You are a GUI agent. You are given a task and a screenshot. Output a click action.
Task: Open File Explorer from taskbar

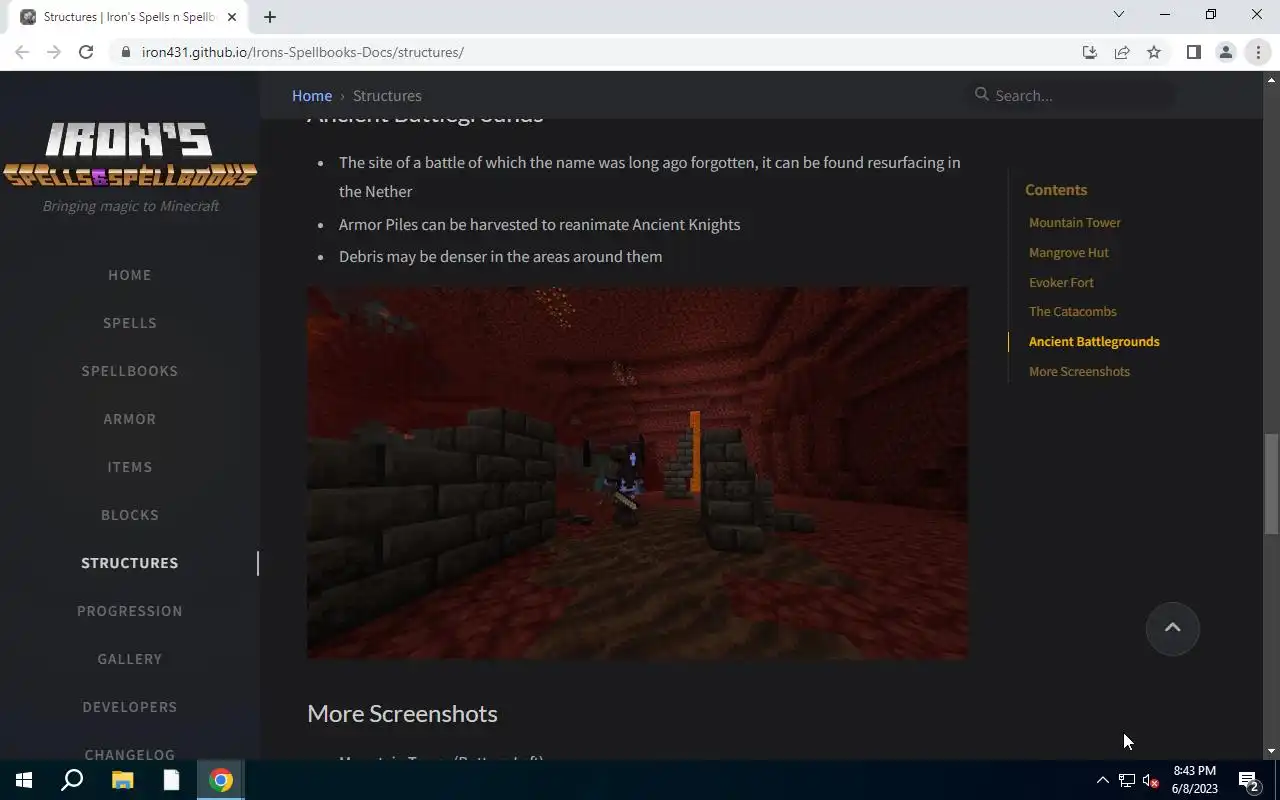point(122,780)
